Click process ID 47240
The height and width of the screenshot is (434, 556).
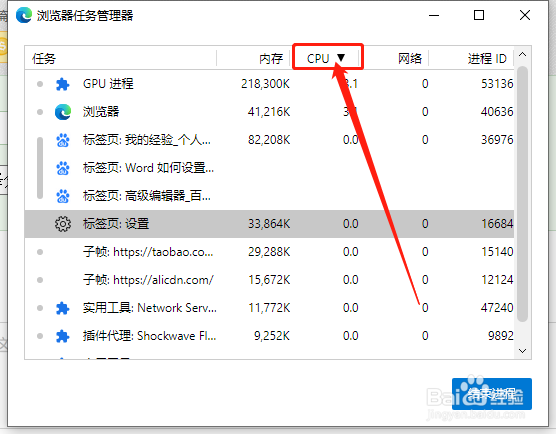point(497,308)
